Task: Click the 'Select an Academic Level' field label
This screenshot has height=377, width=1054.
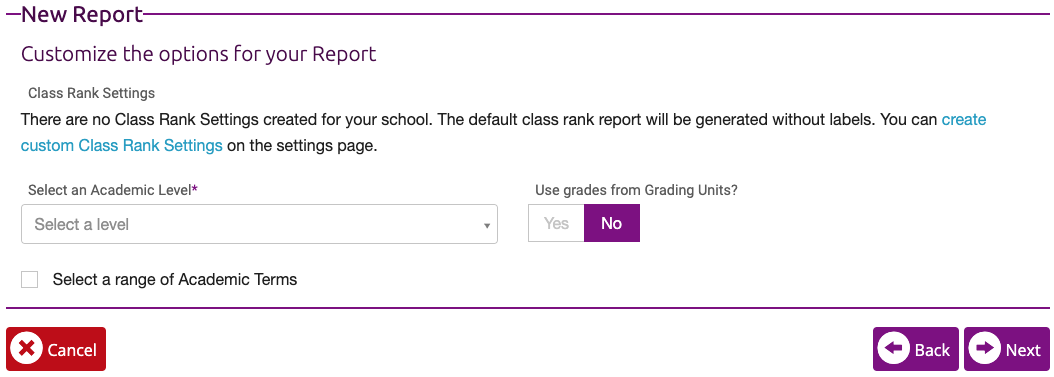Action: click(113, 190)
